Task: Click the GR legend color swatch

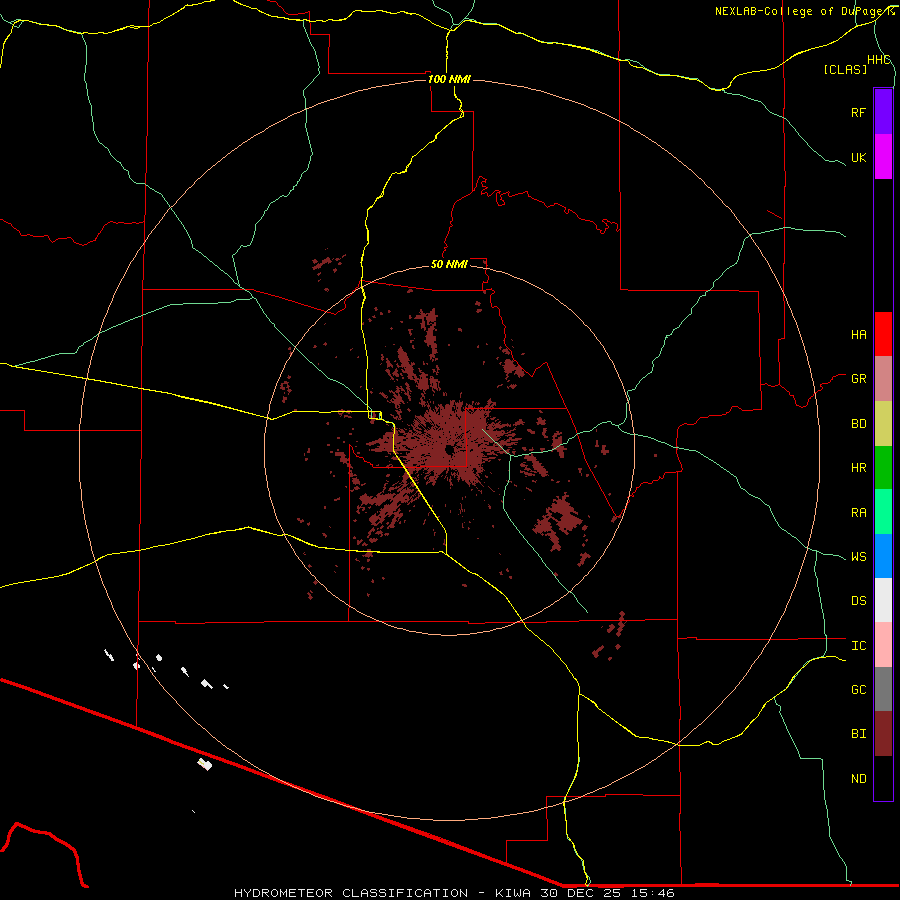Action: (883, 379)
